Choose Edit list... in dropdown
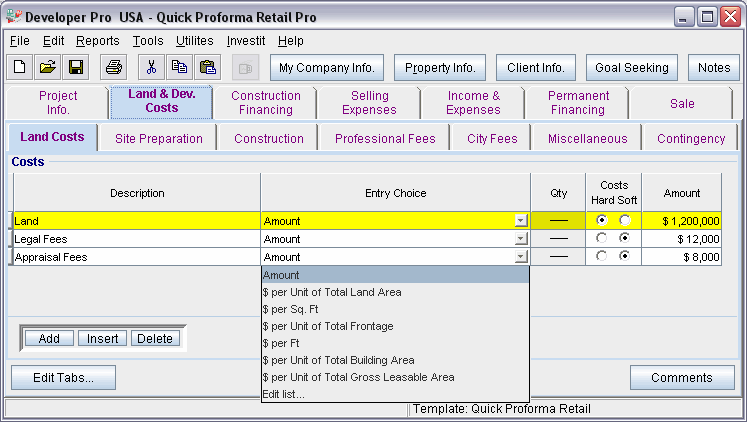 click(x=395, y=394)
